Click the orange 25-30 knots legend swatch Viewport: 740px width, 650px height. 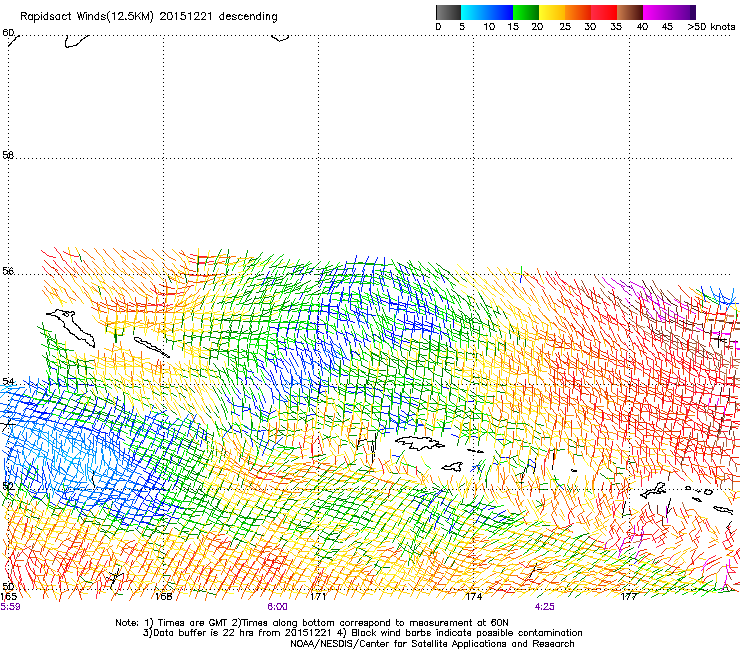coord(578,12)
